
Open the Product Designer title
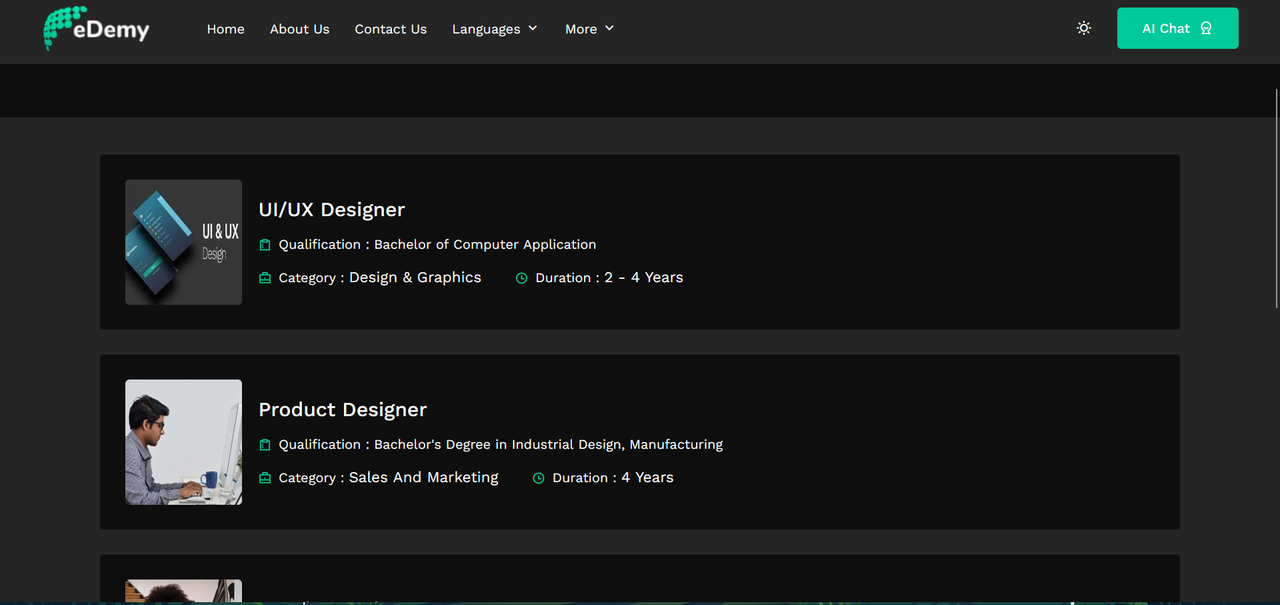[343, 409]
